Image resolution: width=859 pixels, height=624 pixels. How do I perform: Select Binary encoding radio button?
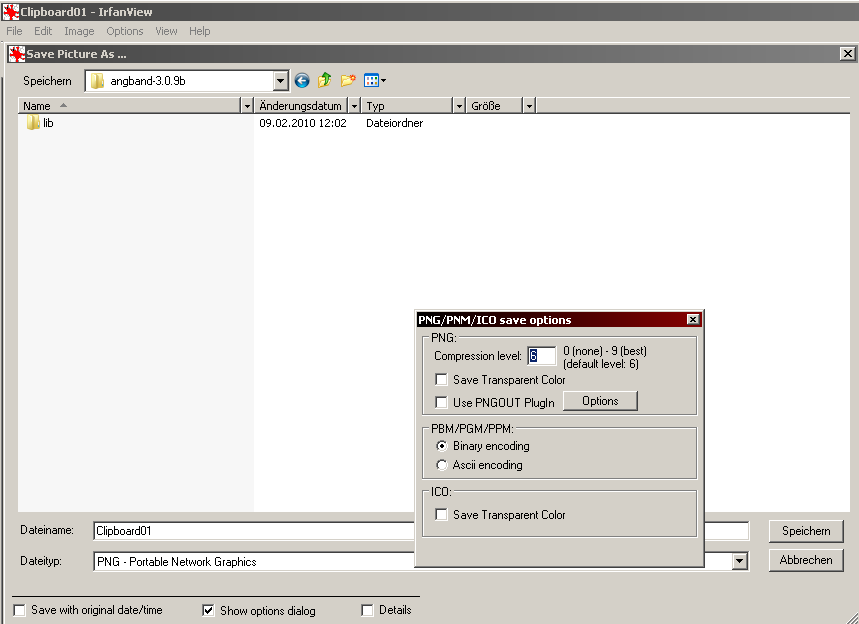pyautogui.click(x=442, y=446)
